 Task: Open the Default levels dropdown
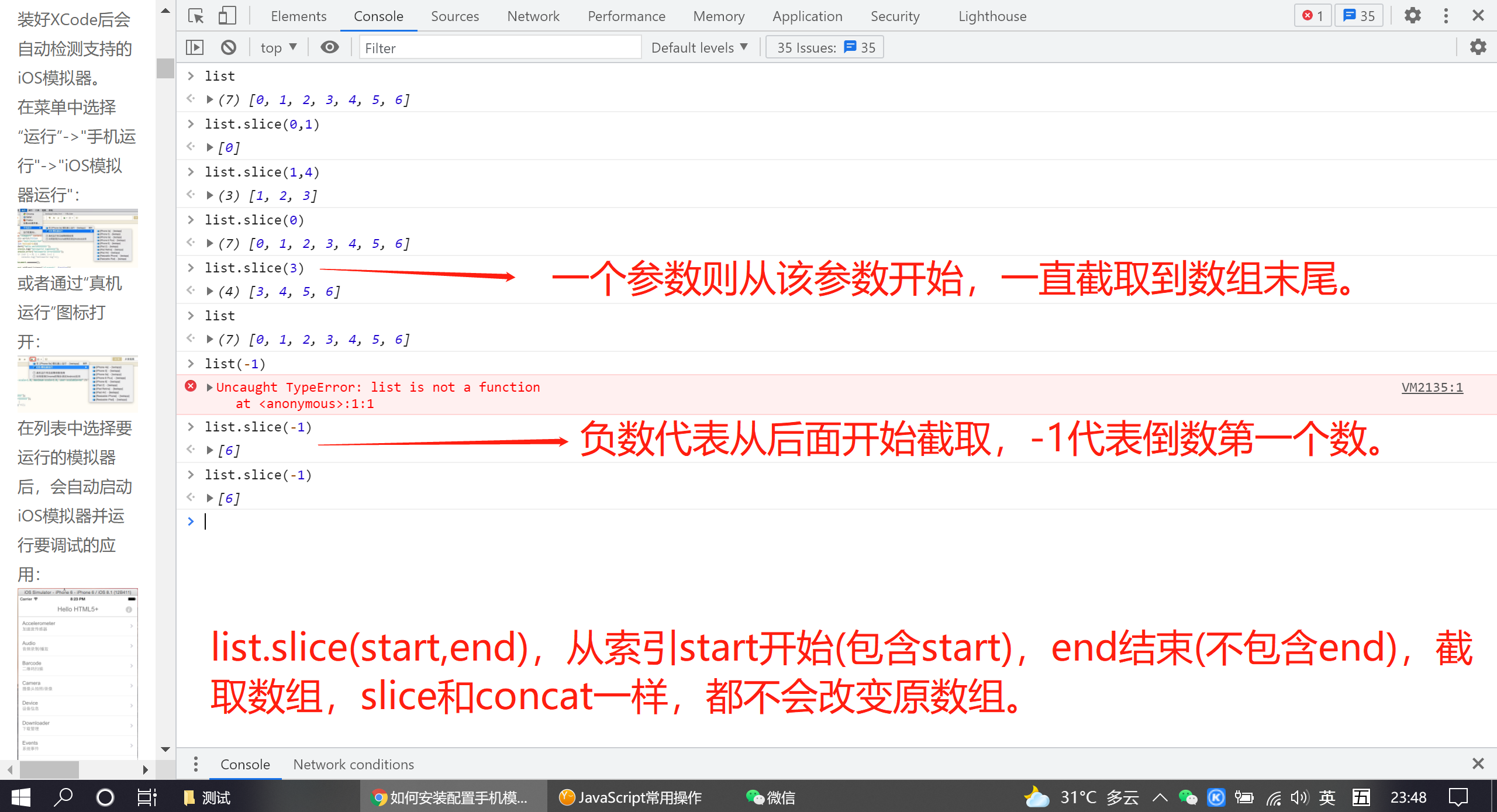tap(699, 47)
